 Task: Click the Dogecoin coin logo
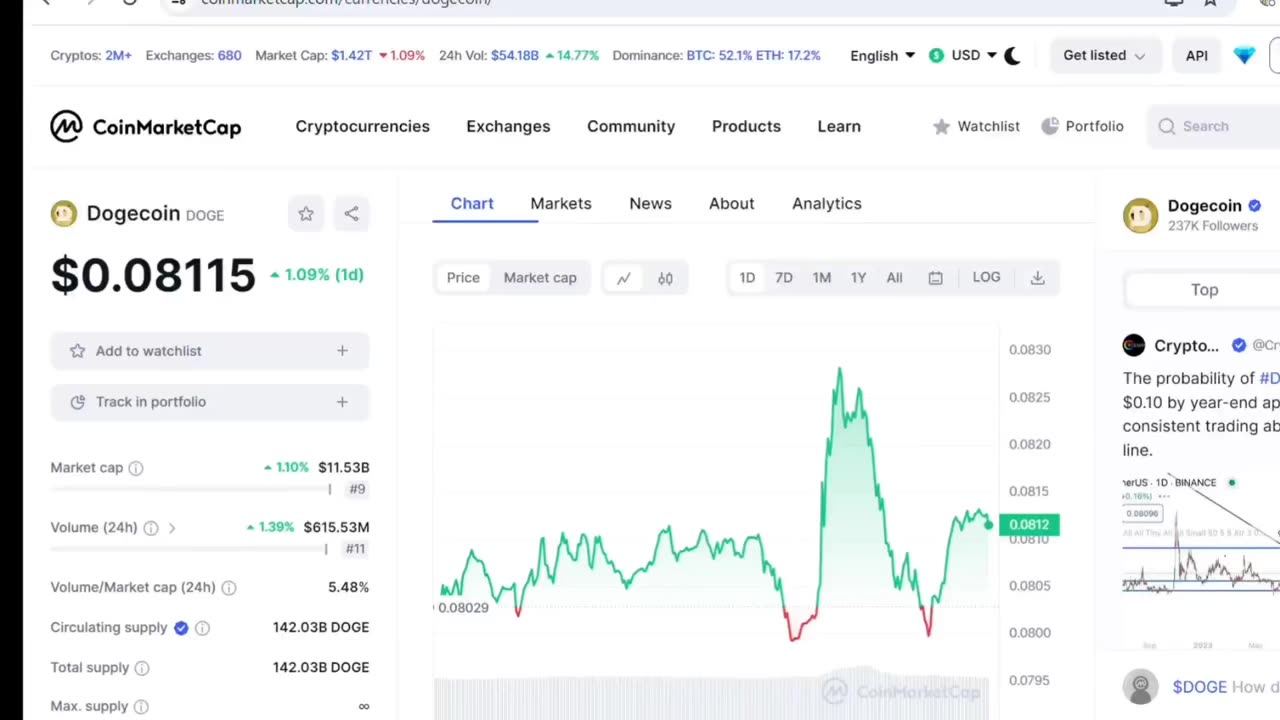click(64, 214)
